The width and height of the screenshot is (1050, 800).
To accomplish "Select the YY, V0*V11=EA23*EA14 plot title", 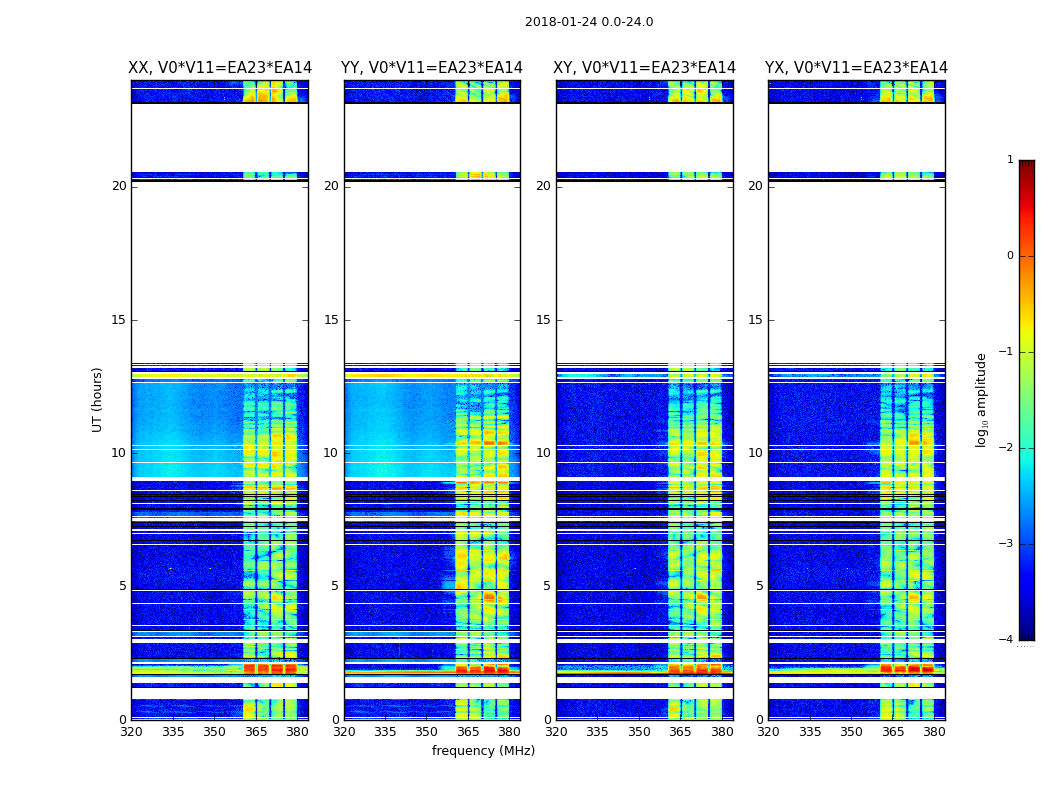I will coord(432,68).
